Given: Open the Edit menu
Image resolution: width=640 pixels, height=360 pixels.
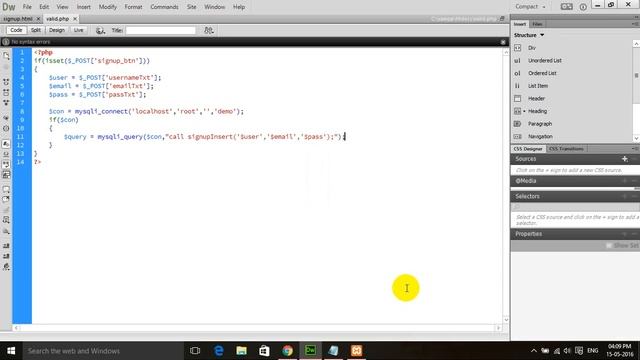Looking at the screenshot, I should pyautogui.click(x=44, y=7).
